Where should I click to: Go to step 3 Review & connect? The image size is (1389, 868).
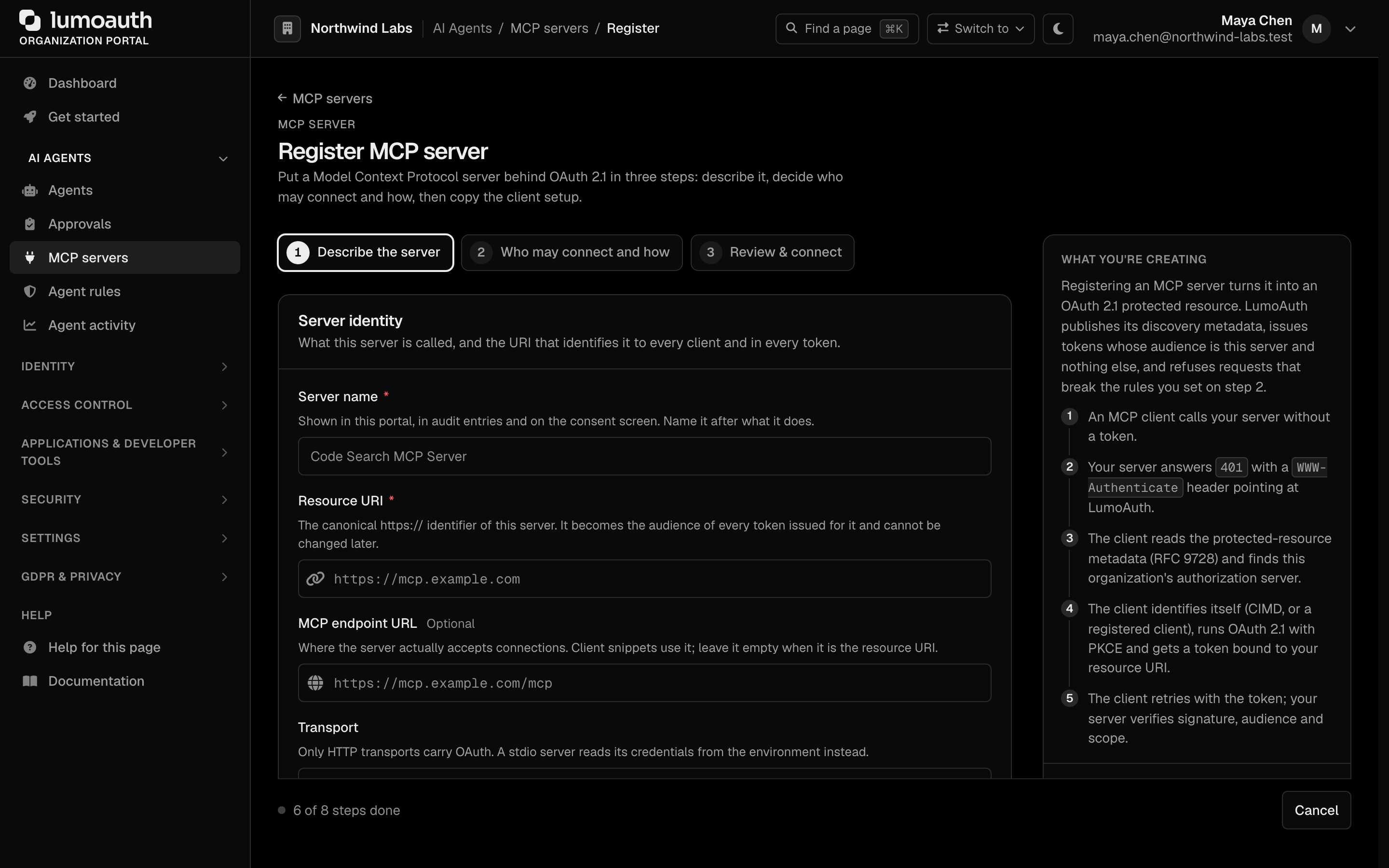[x=772, y=253]
